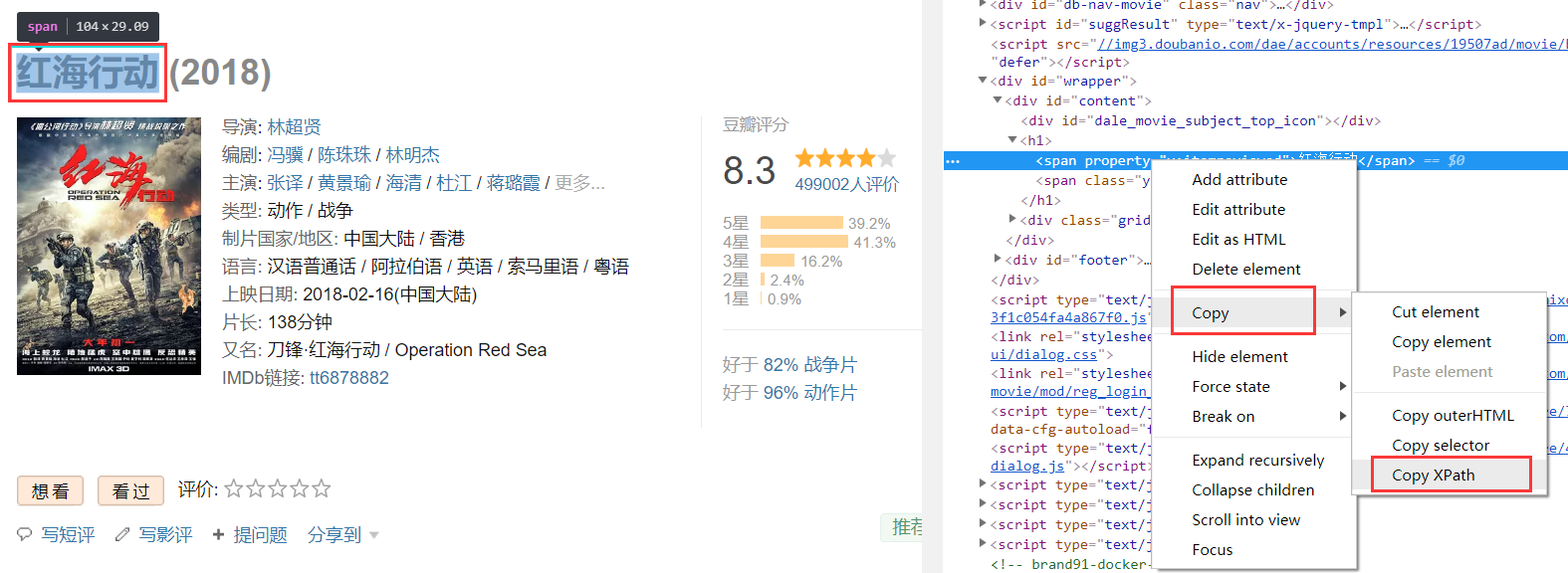
Task: Rate the movie with the fifth star
Action: tap(322, 488)
